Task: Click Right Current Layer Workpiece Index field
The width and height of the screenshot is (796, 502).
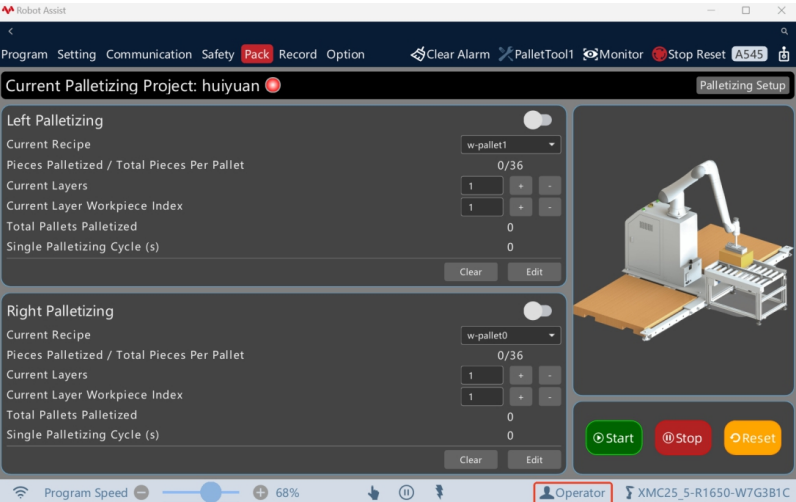Action: coord(482,397)
